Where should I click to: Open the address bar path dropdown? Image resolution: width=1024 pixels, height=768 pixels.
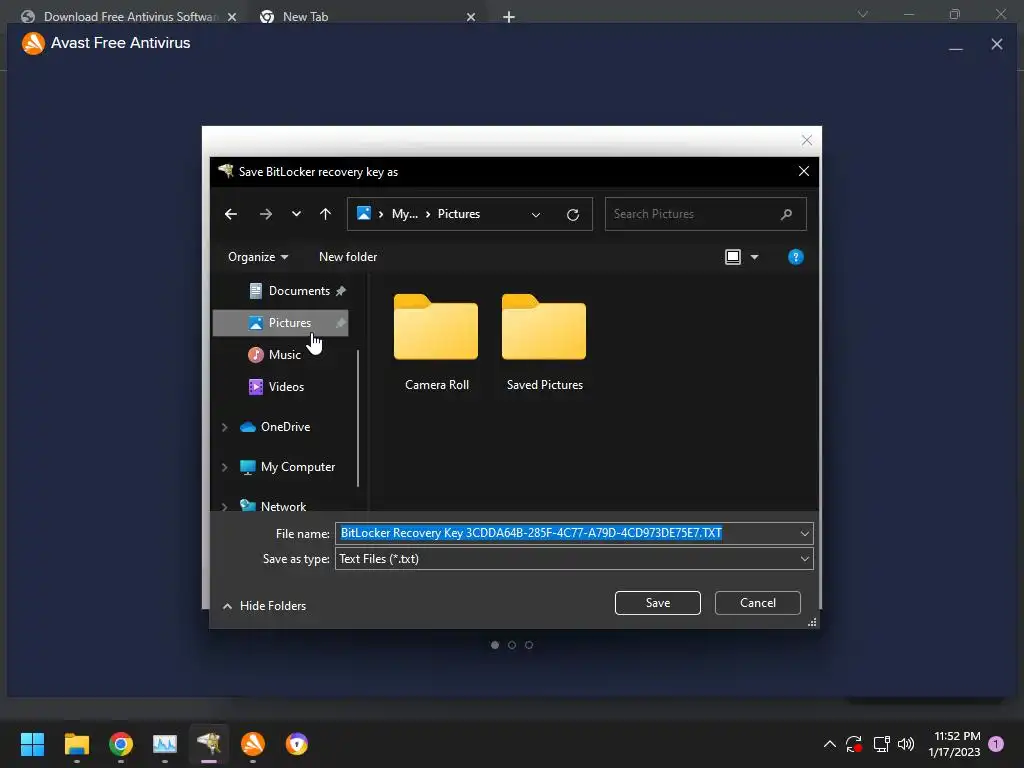click(536, 214)
